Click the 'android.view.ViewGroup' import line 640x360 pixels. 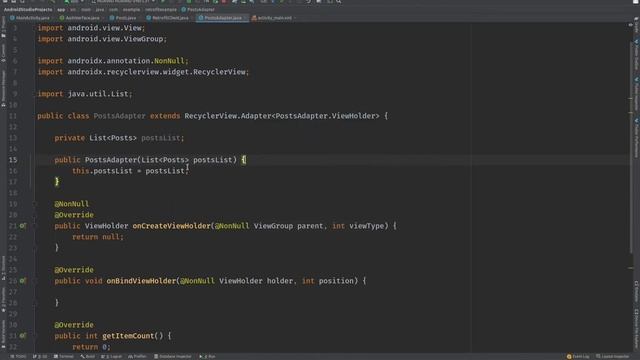pos(102,39)
